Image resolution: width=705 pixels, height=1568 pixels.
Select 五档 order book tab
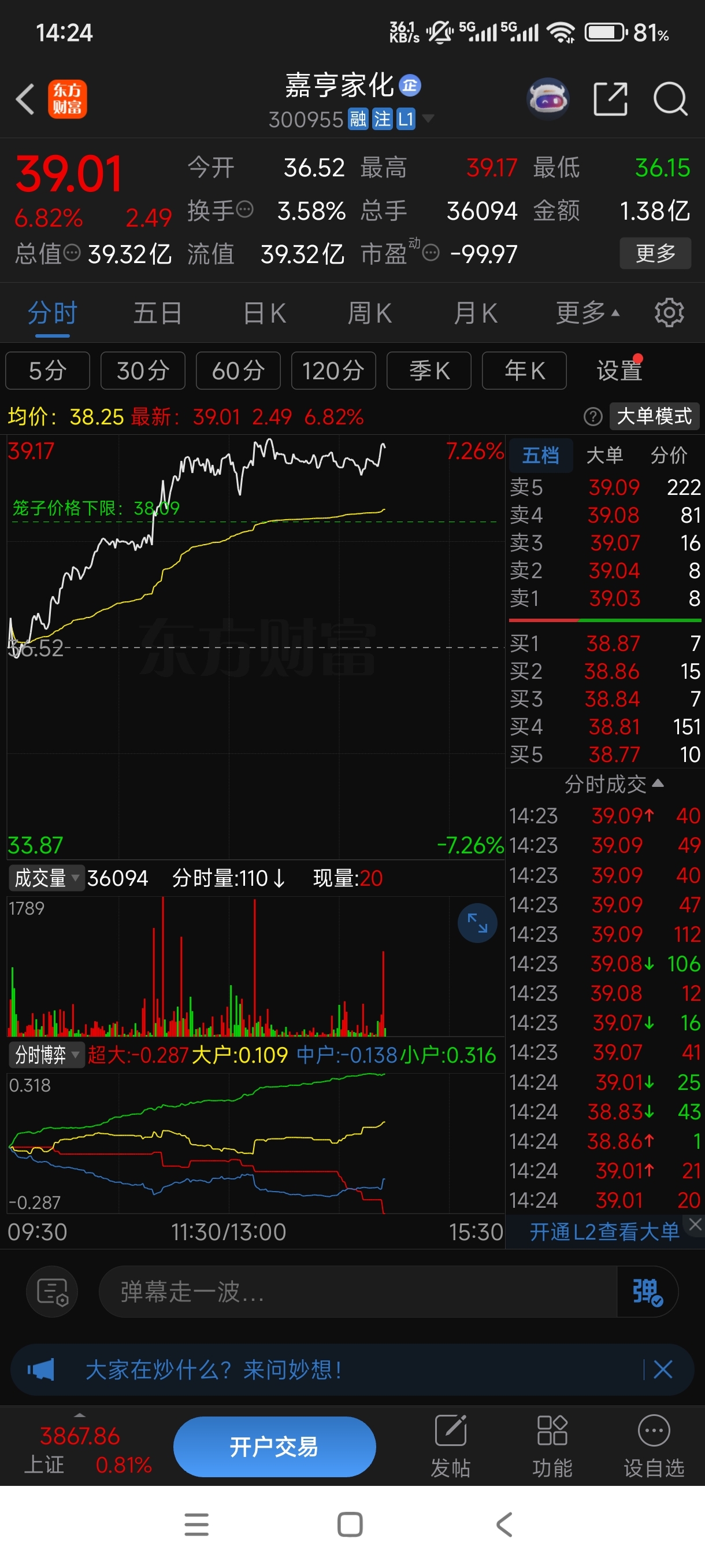click(x=541, y=455)
